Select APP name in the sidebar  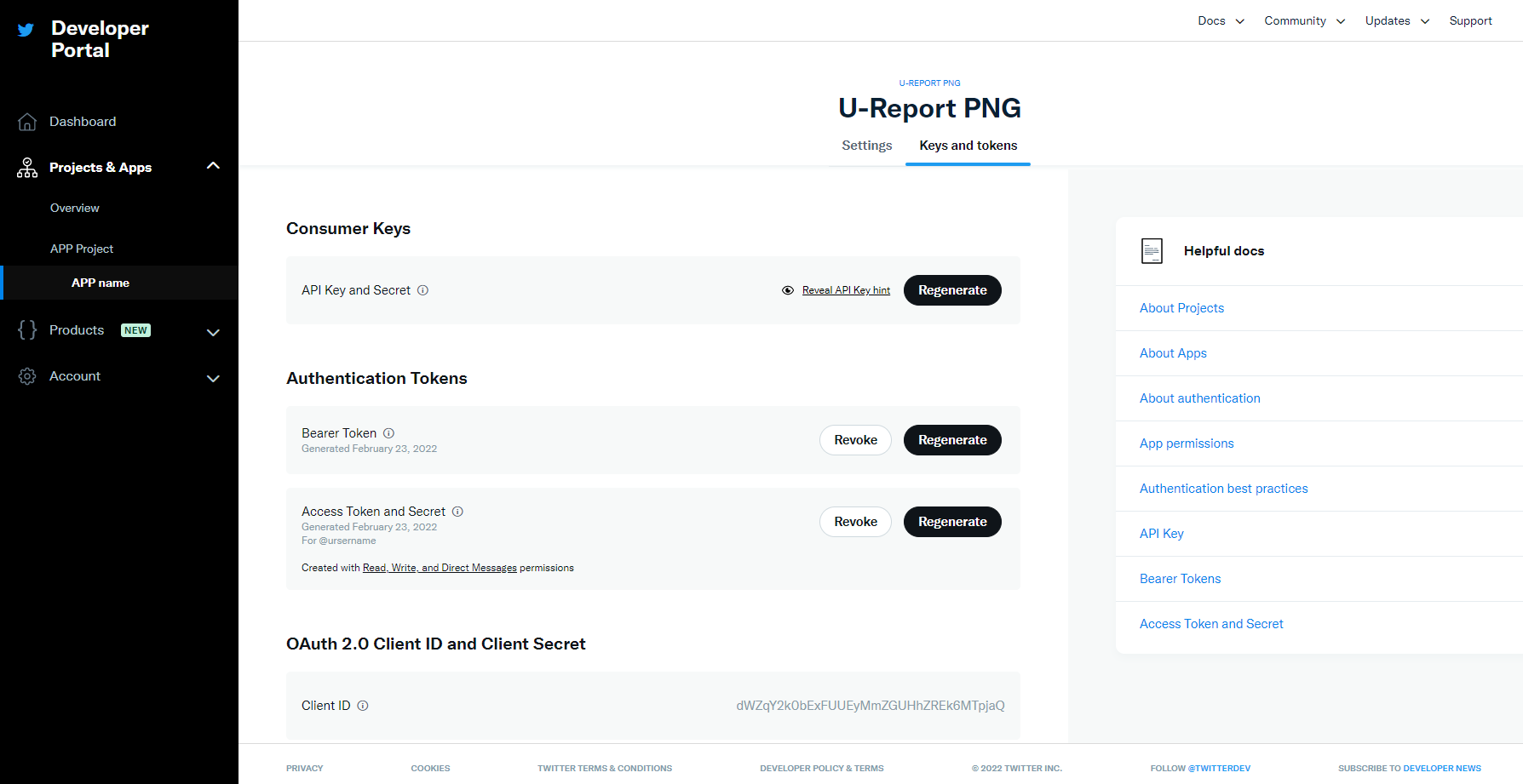[101, 283]
